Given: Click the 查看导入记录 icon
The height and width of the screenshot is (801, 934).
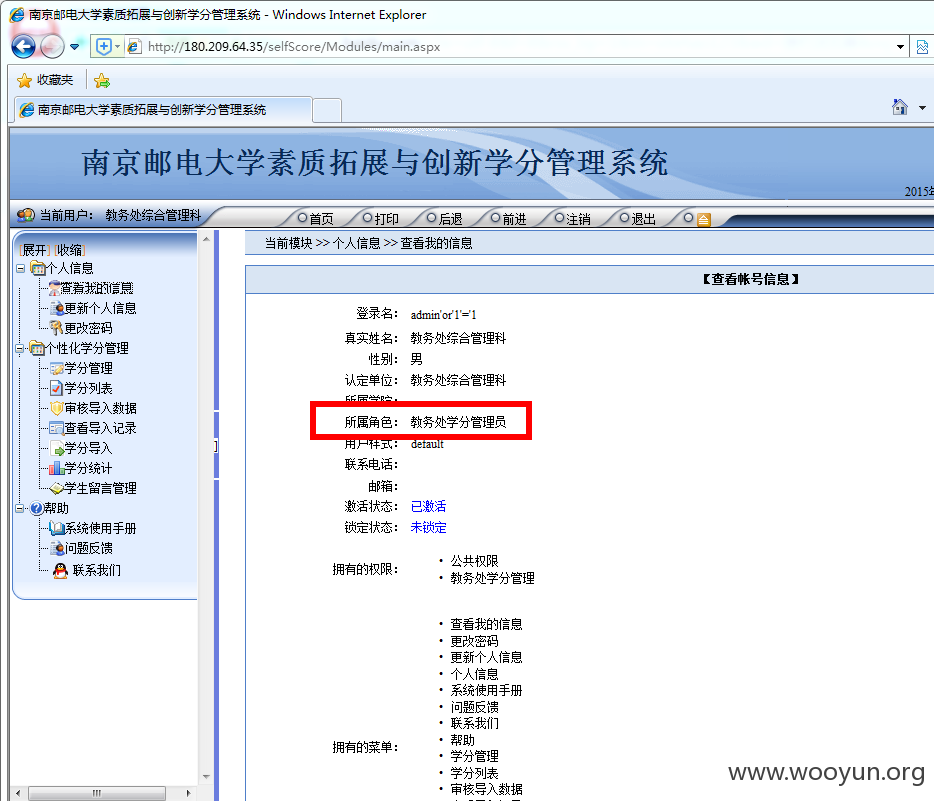Looking at the screenshot, I should [x=57, y=428].
